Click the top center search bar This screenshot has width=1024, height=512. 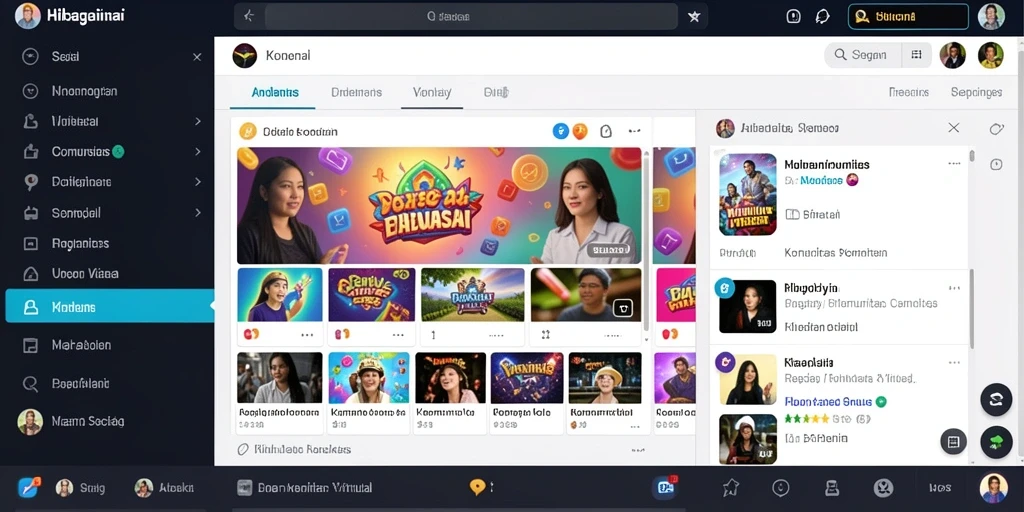(x=471, y=17)
